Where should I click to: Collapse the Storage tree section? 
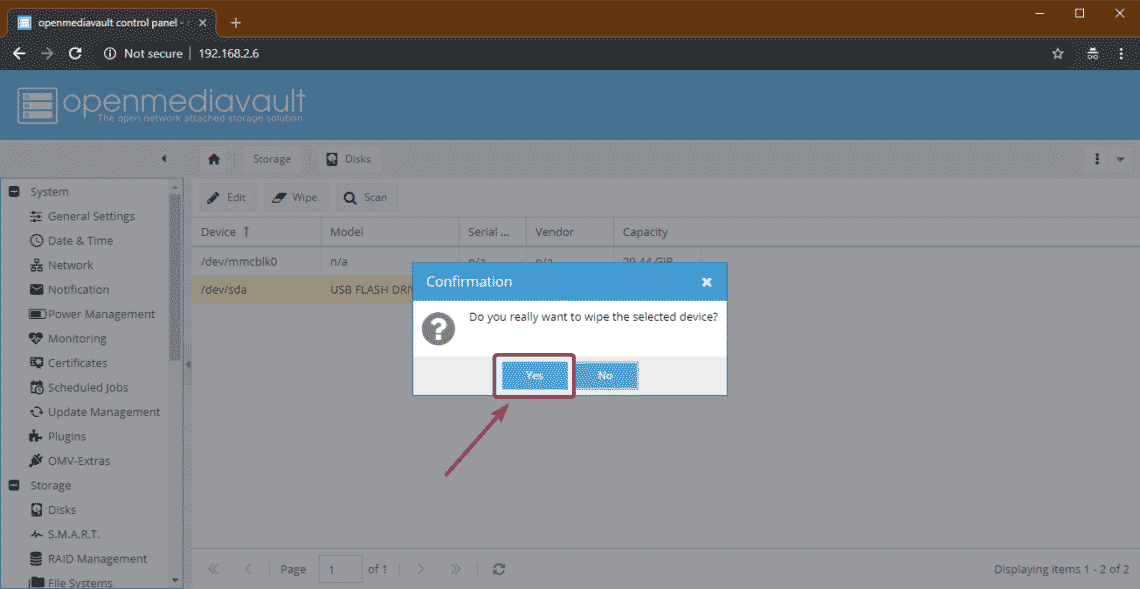pos(15,485)
